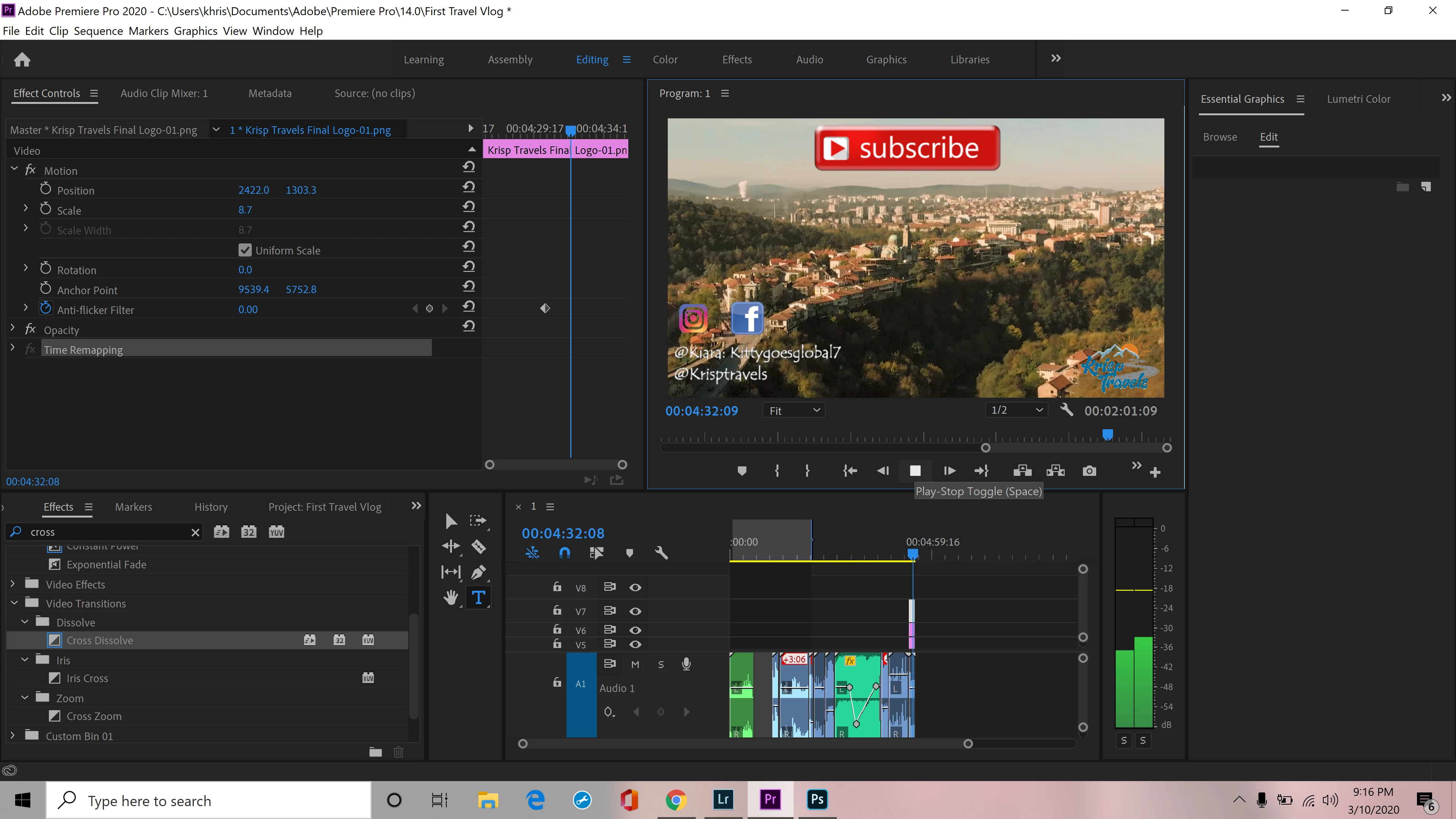Uncheck the Uniform Scale checkbox
This screenshot has height=819, width=1456.
coord(245,250)
